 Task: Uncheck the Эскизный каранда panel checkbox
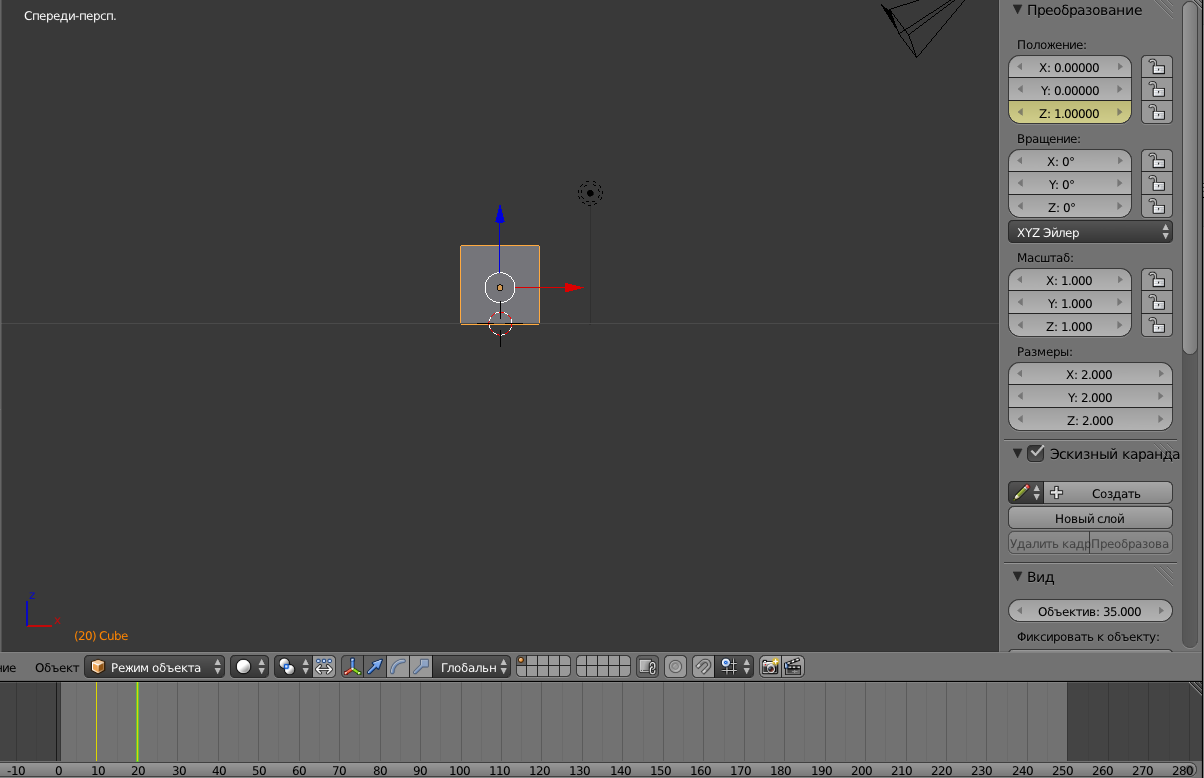[1035, 452]
